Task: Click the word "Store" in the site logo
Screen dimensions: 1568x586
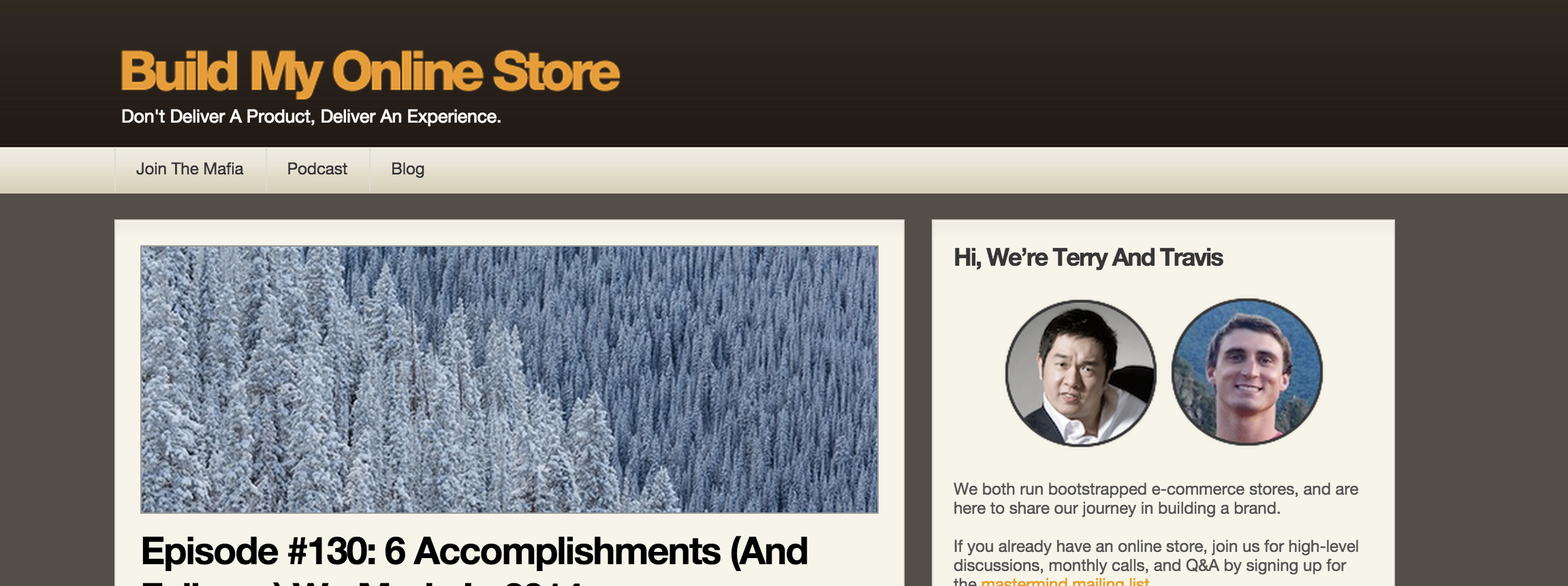Action: click(x=556, y=71)
